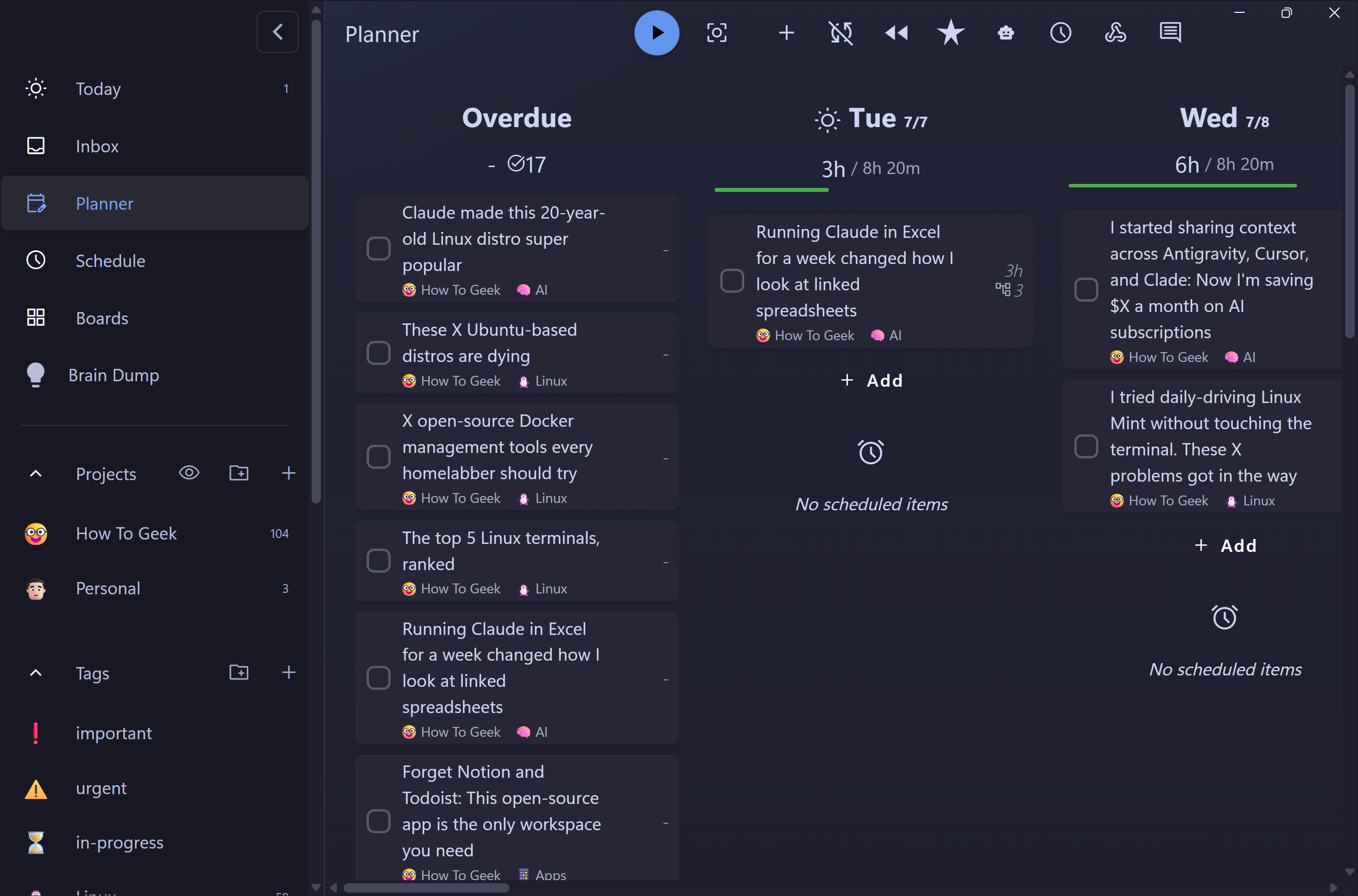Collapse the Tags section chevron
The image size is (1358, 896).
tap(36, 673)
